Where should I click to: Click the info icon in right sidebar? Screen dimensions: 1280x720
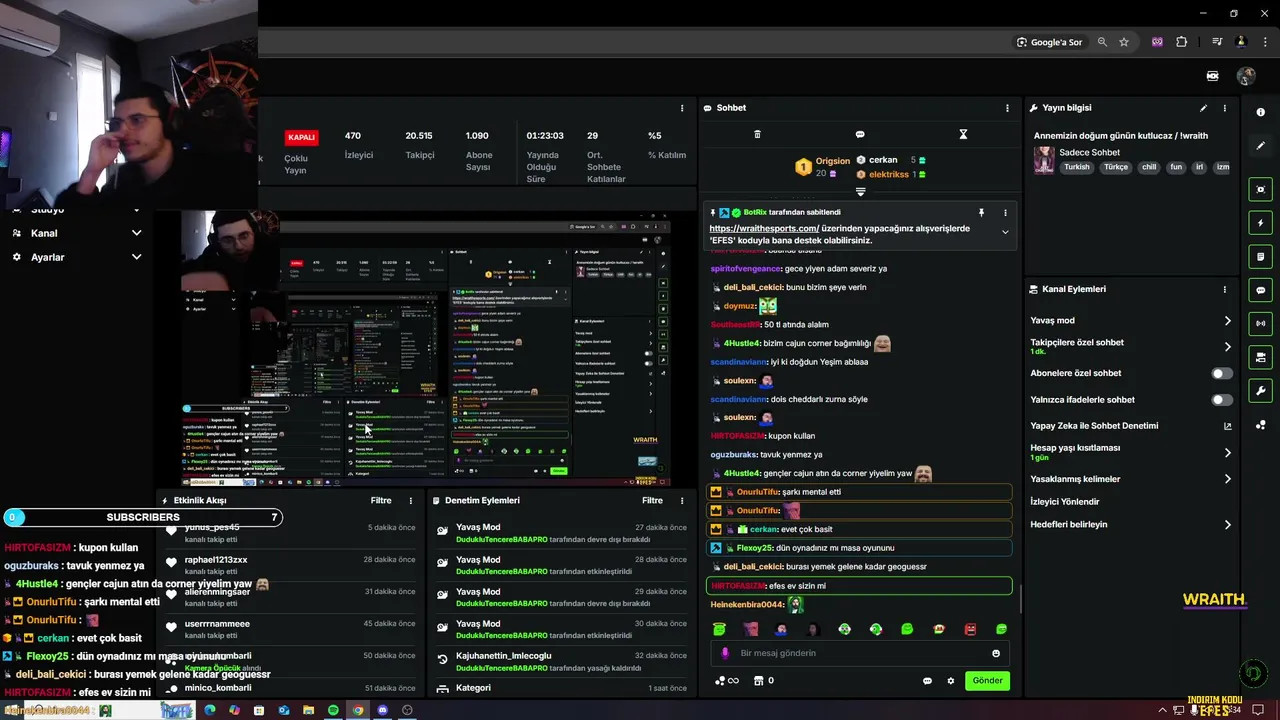coord(1261,112)
